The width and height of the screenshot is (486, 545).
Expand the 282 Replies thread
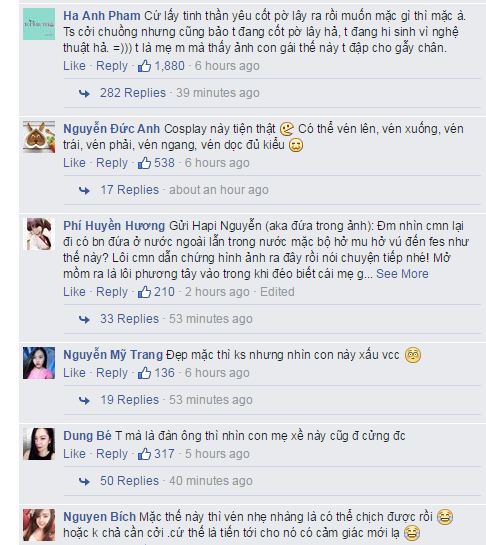click(133, 93)
